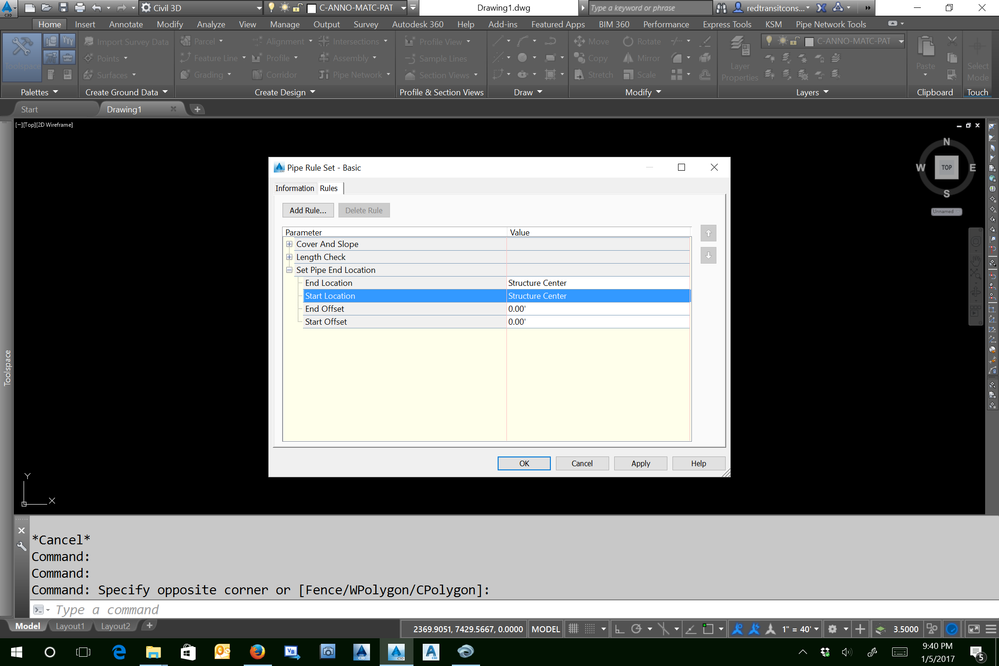Click the Save icon in quick access toolbar
999x666 pixels.
[x=63, y=8]
